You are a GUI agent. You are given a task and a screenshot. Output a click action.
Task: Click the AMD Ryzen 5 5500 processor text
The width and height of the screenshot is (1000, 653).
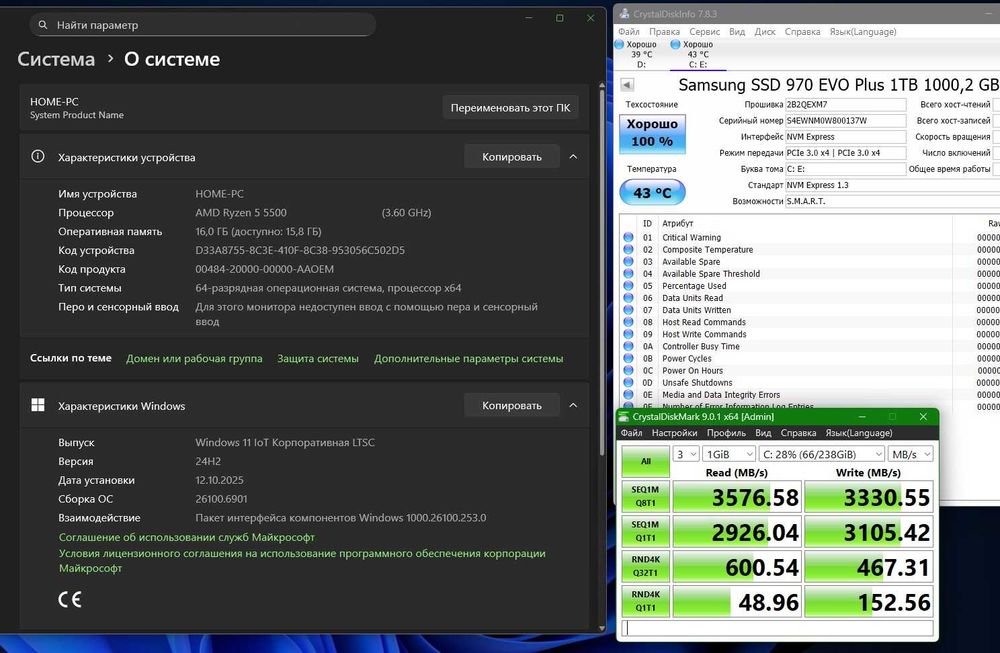tap(241, 212)
